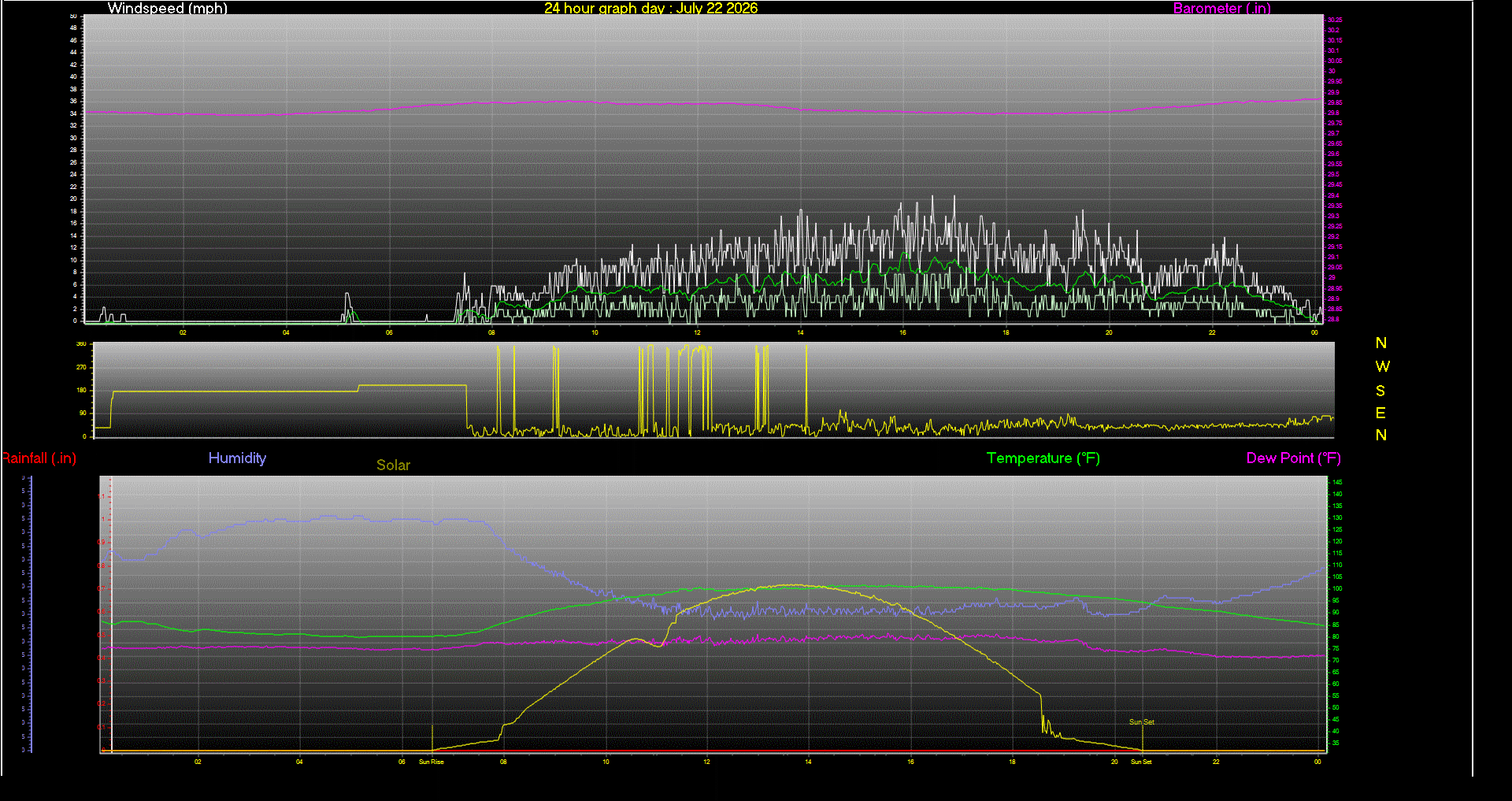Click the magenta Dew Point (°F) label
This screenshot has width=1512, height=801.
[x=1293, y=458]
